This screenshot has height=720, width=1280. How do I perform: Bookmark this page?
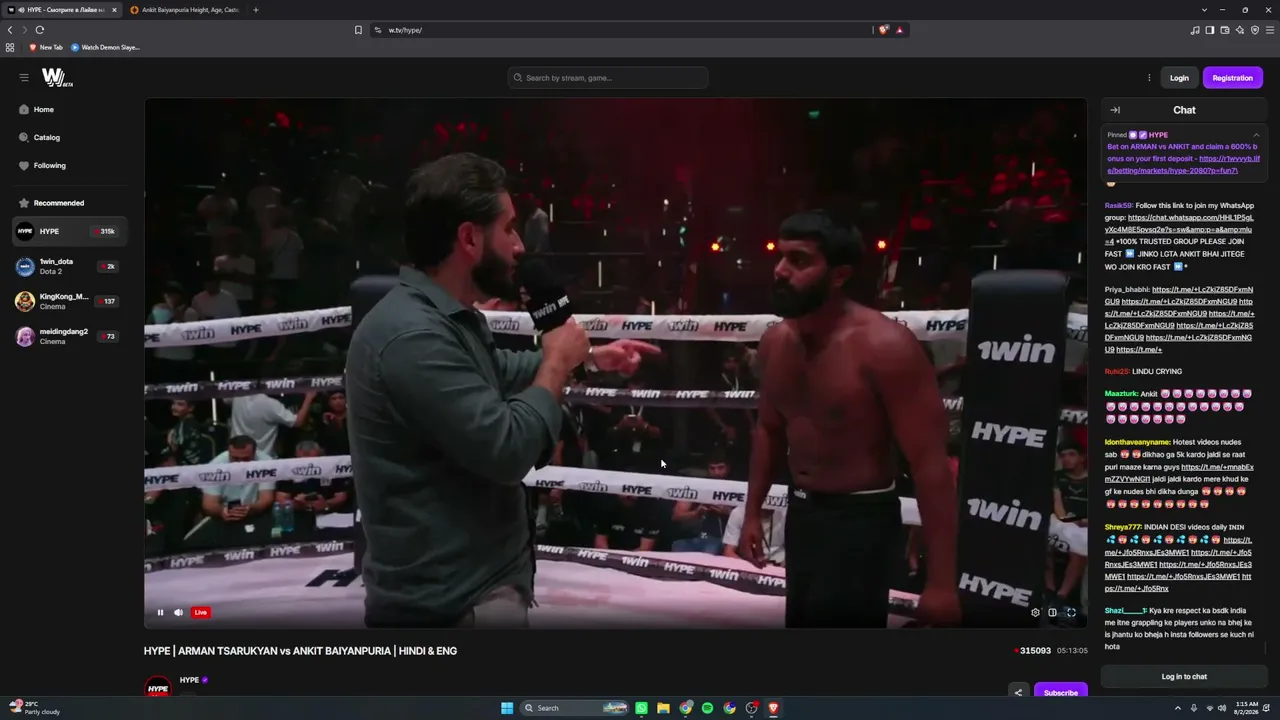click(x=358, y=30)
